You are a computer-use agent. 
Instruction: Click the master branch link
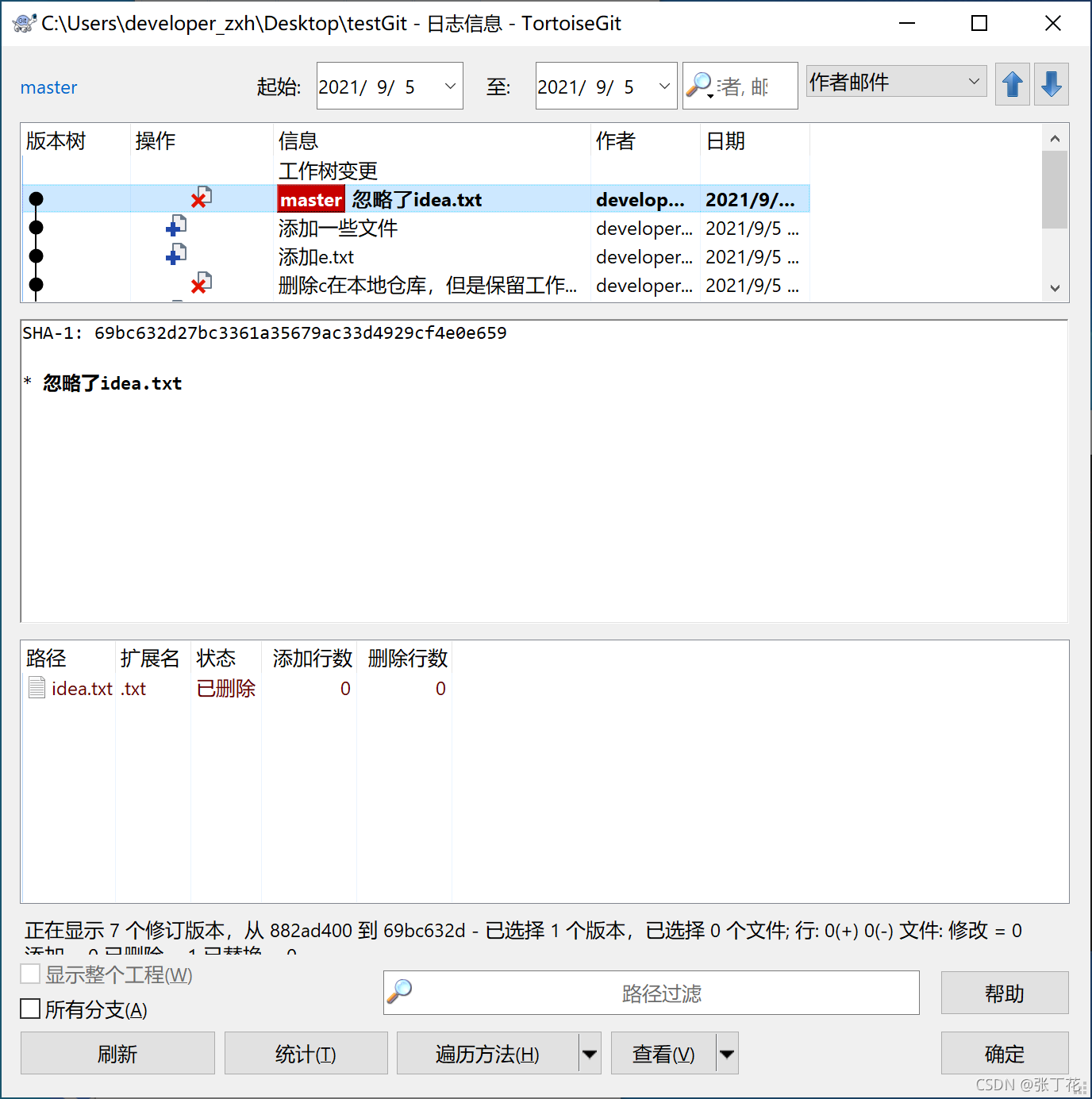pos(48,87)
